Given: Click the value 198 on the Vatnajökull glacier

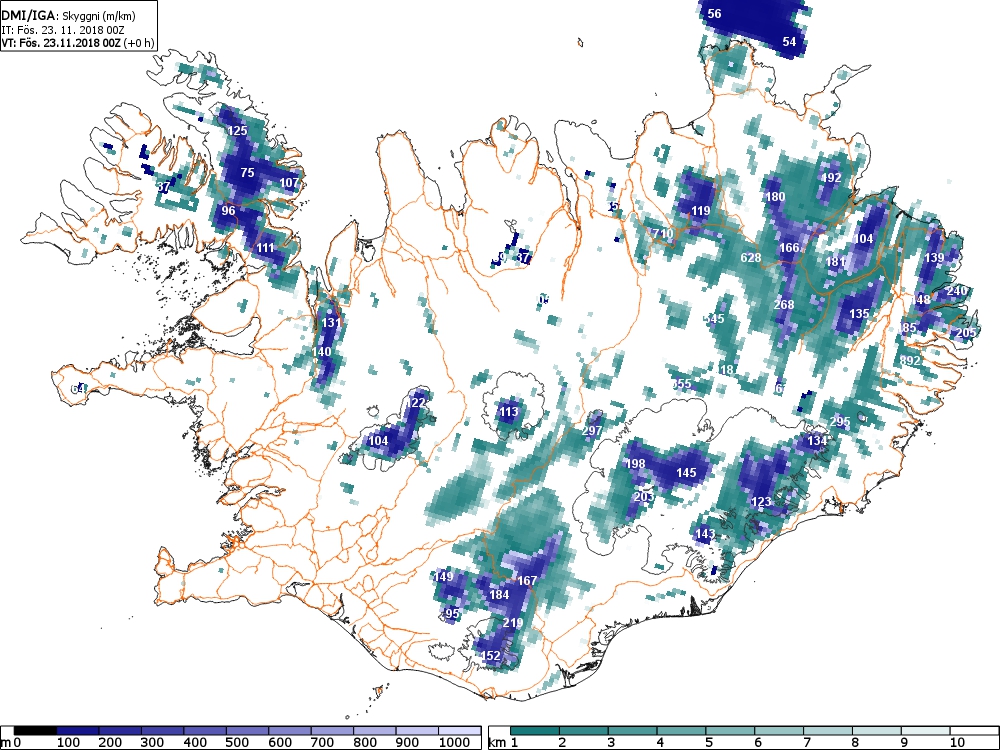Looking at the screenshot, I should tap(635, 464).
